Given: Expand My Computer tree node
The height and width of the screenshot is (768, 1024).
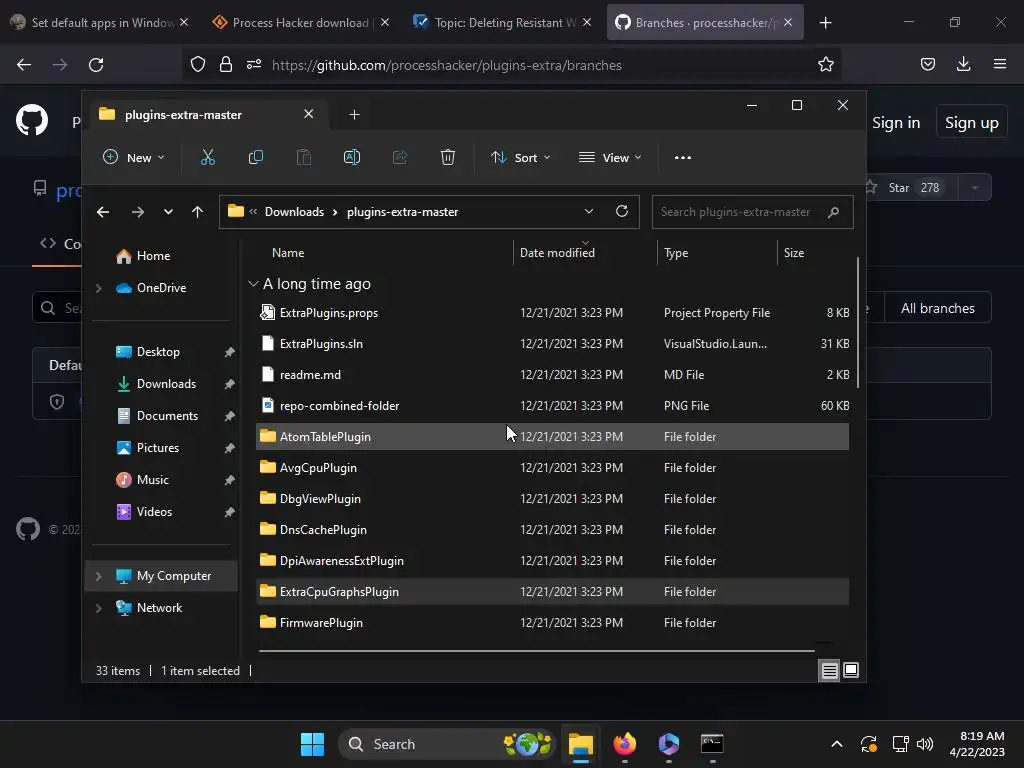Looking at the screenshot, I should coord(99,576).
